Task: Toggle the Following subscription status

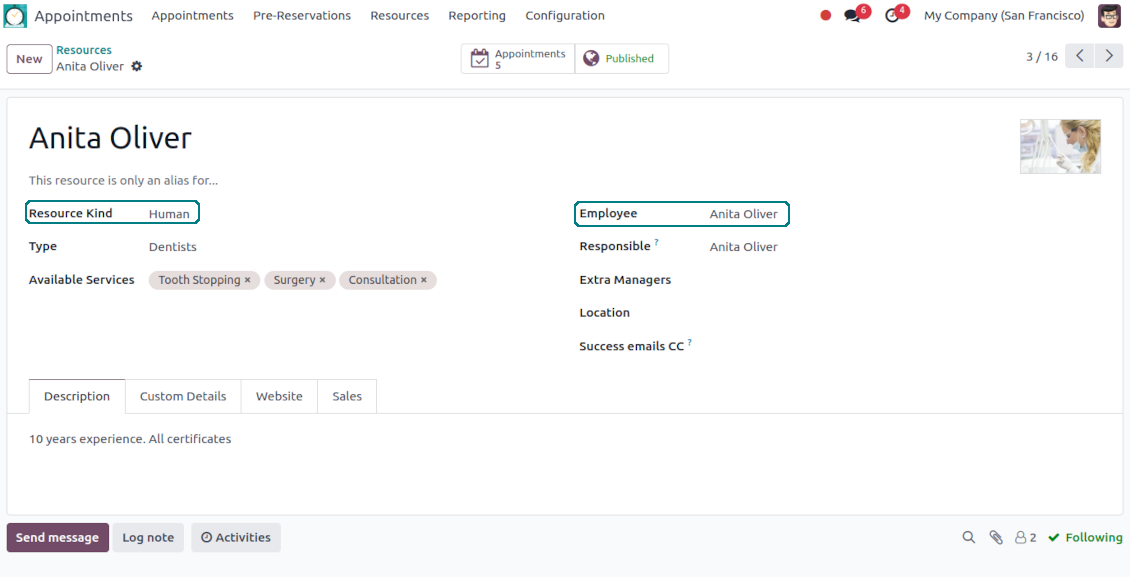Action: tap(1085, 538)
